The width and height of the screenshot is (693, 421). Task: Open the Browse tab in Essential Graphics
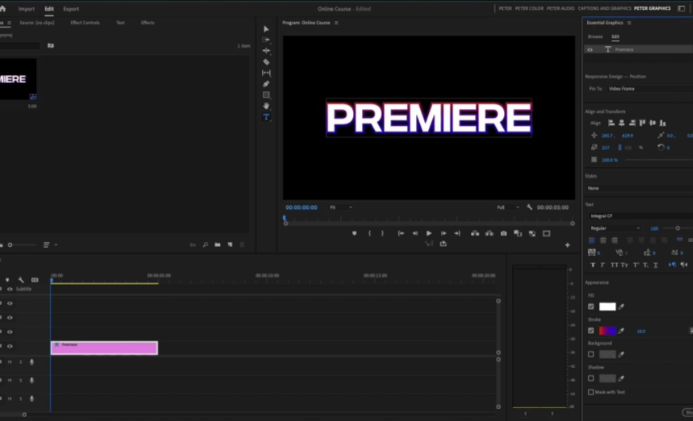tap(596, 36)
